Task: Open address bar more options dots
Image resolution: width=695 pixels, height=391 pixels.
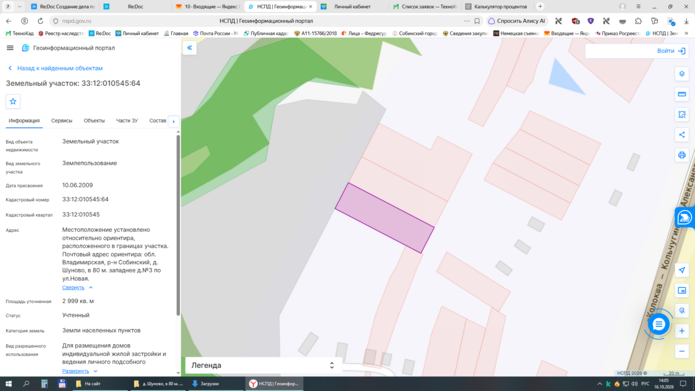Action: click(466, 21)
